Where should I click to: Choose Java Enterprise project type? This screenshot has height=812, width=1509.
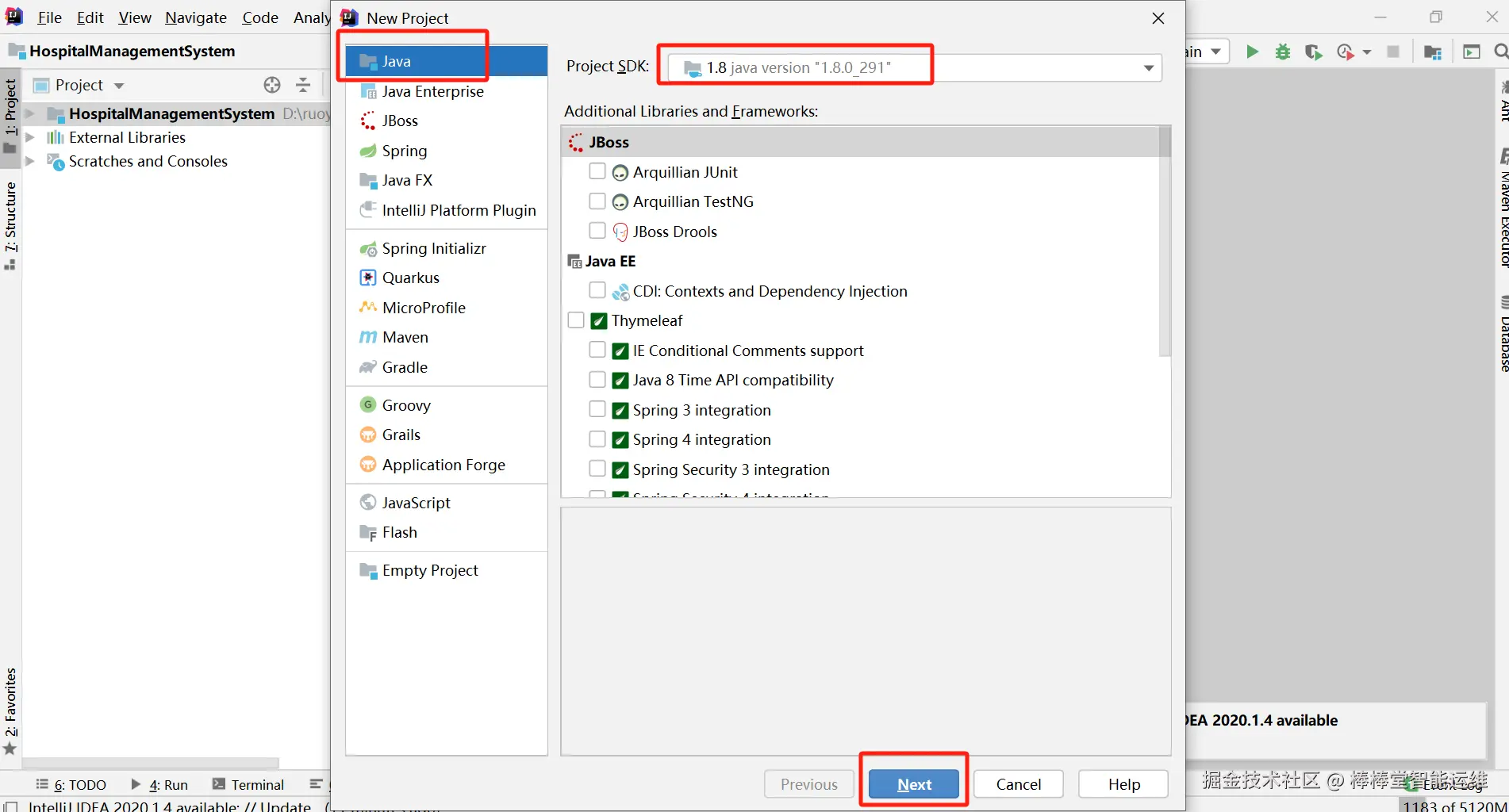click(x=447, y=91)
